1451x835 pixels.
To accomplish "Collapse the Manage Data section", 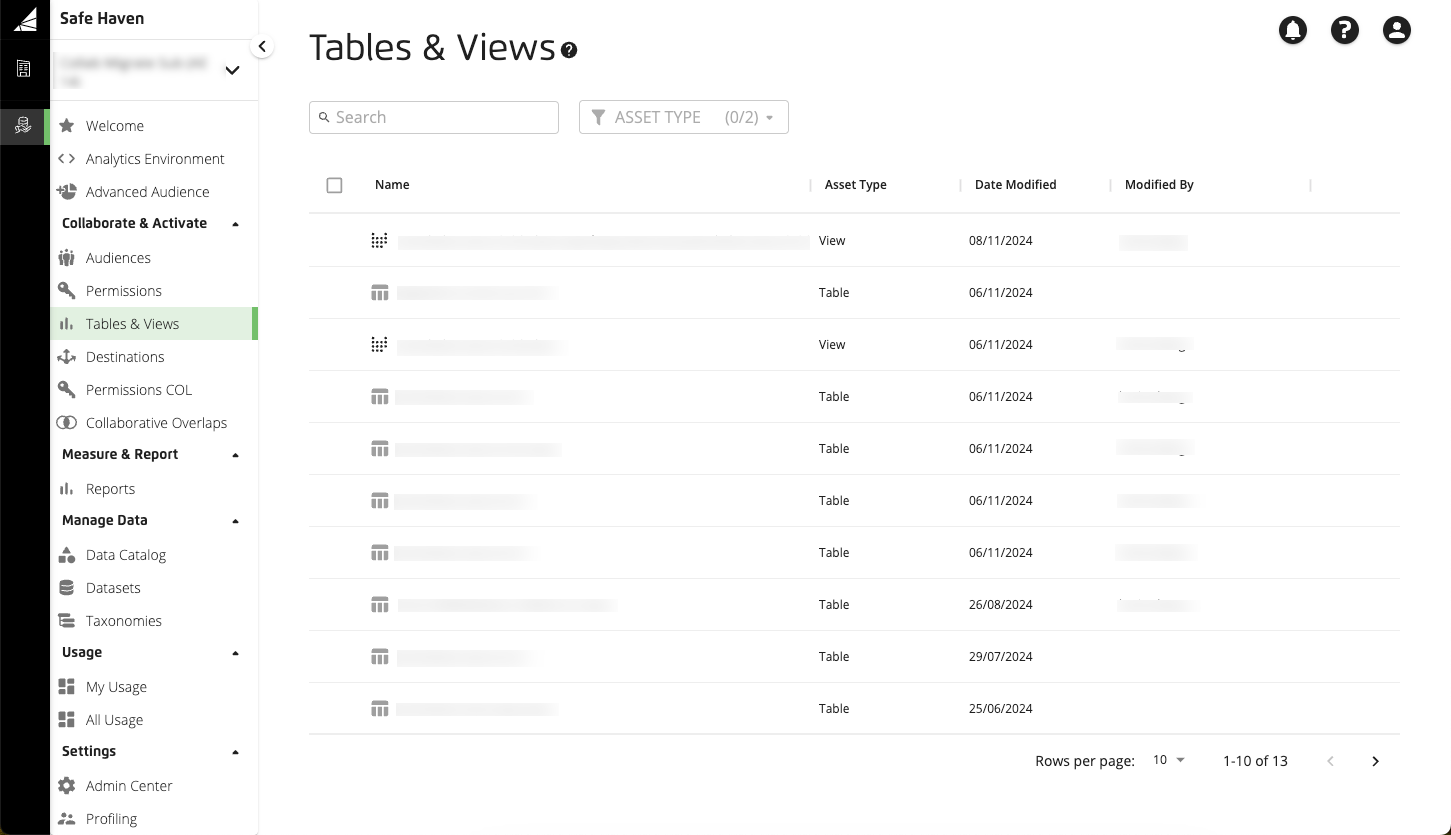I will (235, 521).
